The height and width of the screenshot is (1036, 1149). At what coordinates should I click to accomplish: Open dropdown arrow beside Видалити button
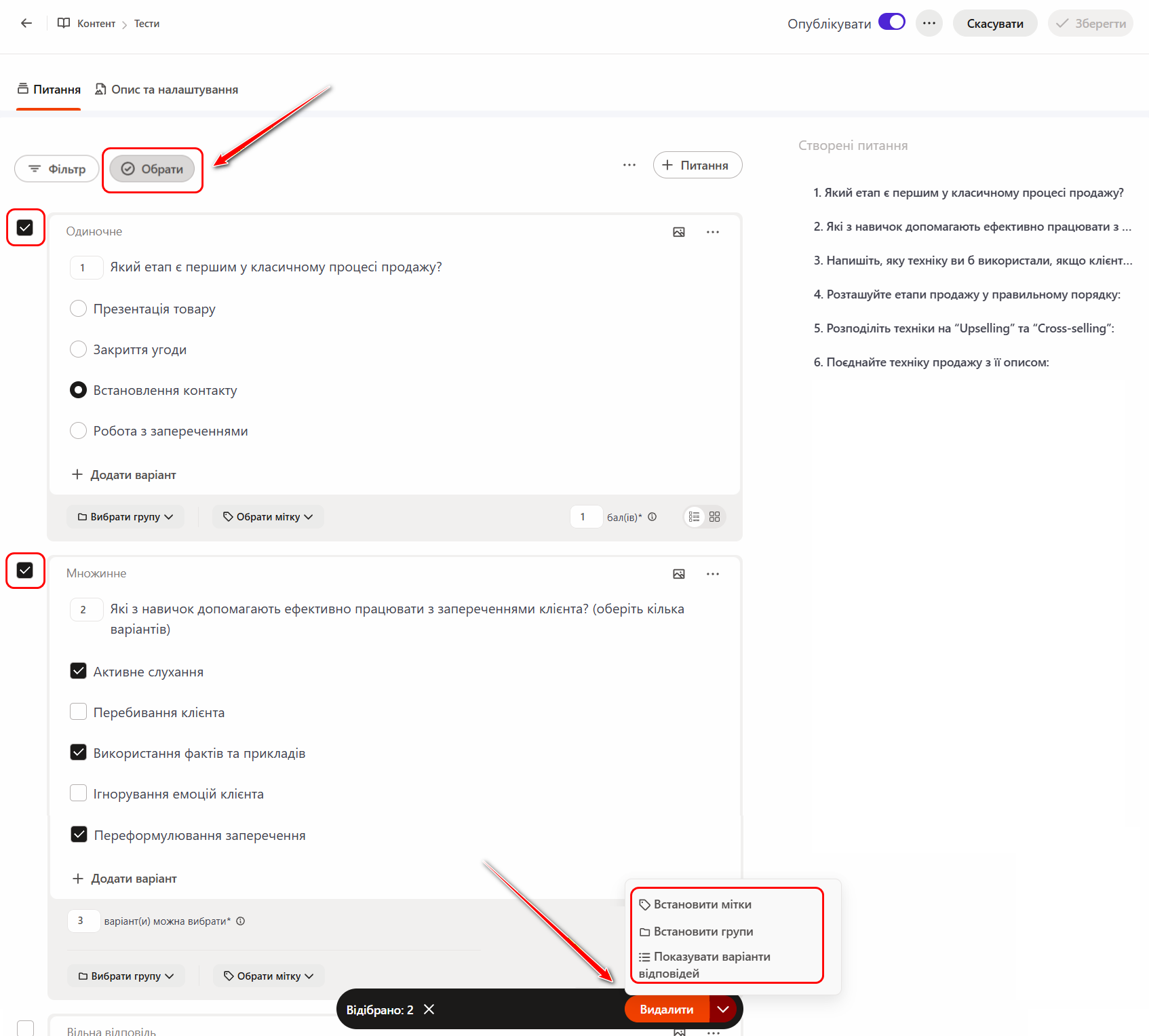pos(723,1010)
